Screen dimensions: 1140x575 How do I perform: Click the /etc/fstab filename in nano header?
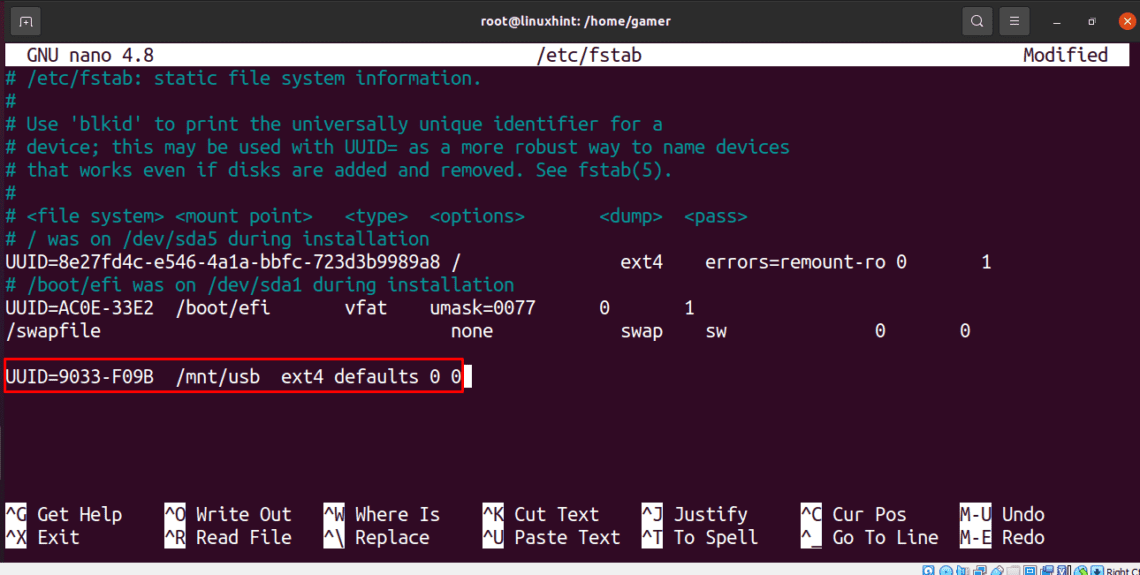coord(589,55)
